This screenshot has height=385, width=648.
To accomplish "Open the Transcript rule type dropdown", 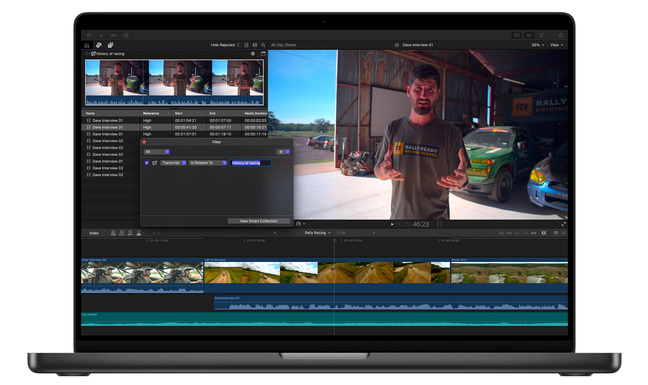I will tap(174, 163).
